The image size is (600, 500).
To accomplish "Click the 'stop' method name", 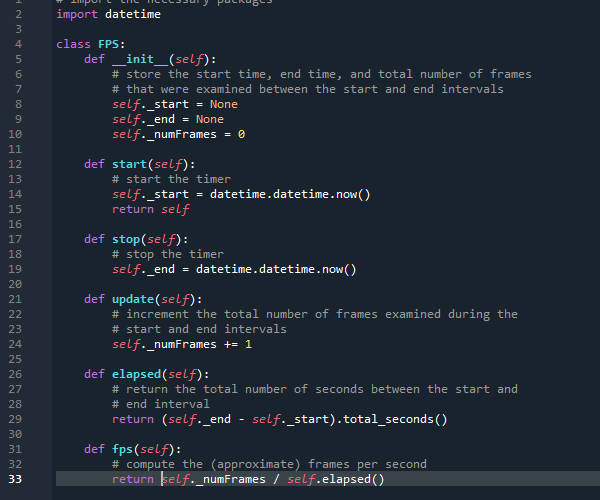I will [x=126, y=239].
